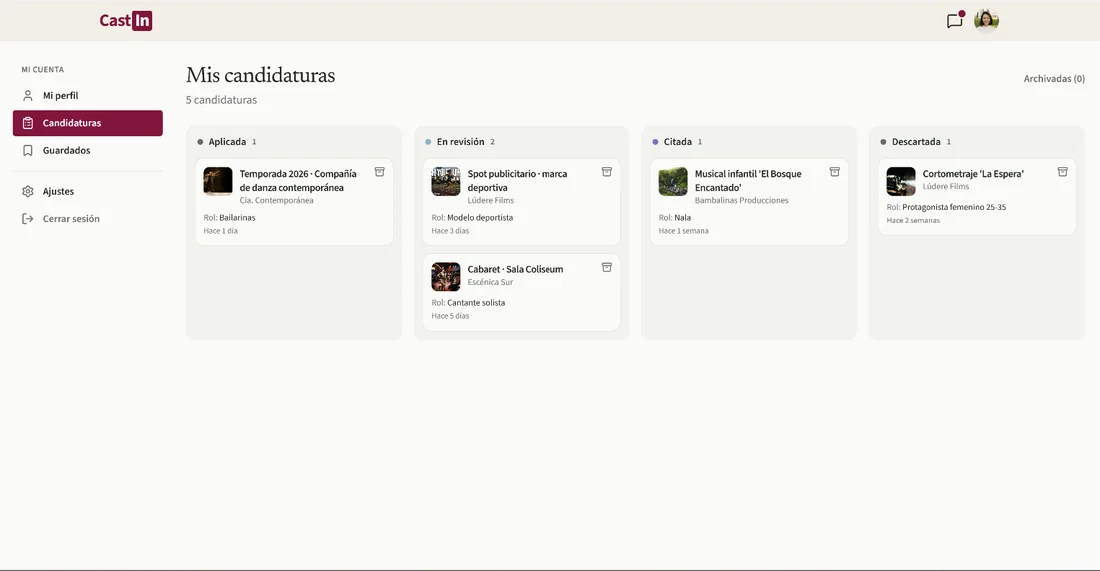This screenshot has width=1100, height=571.
Task: Click Rol: Bailarinas text
Action: coord(229,217)
